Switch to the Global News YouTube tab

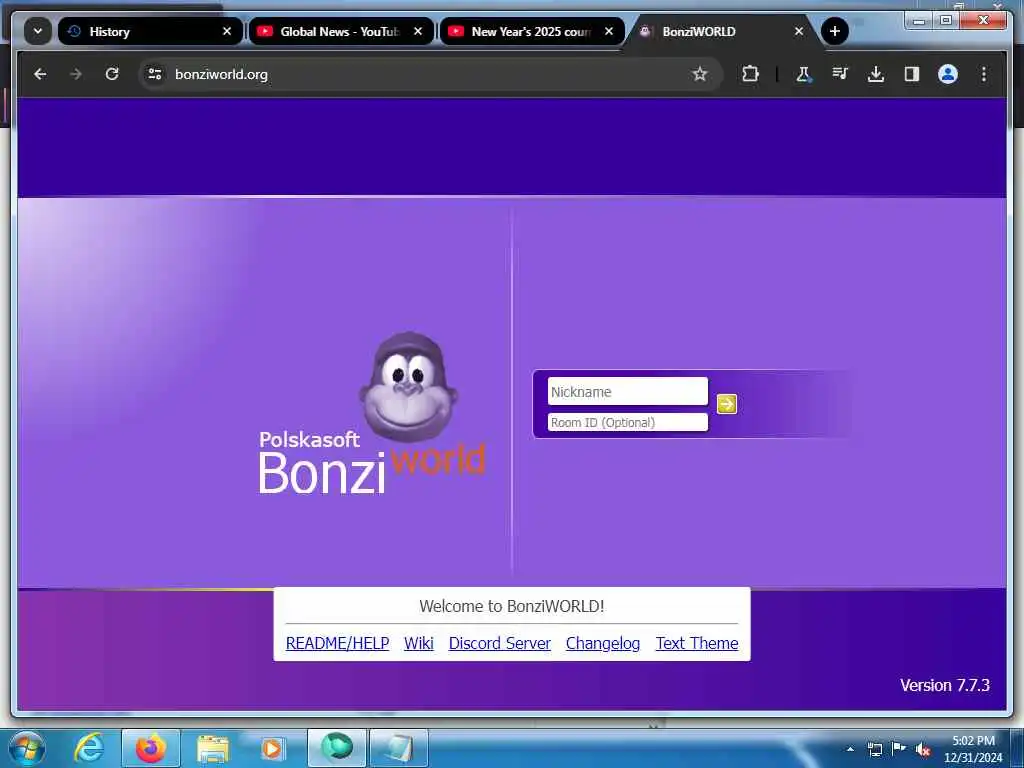click(x=341, y=31)
